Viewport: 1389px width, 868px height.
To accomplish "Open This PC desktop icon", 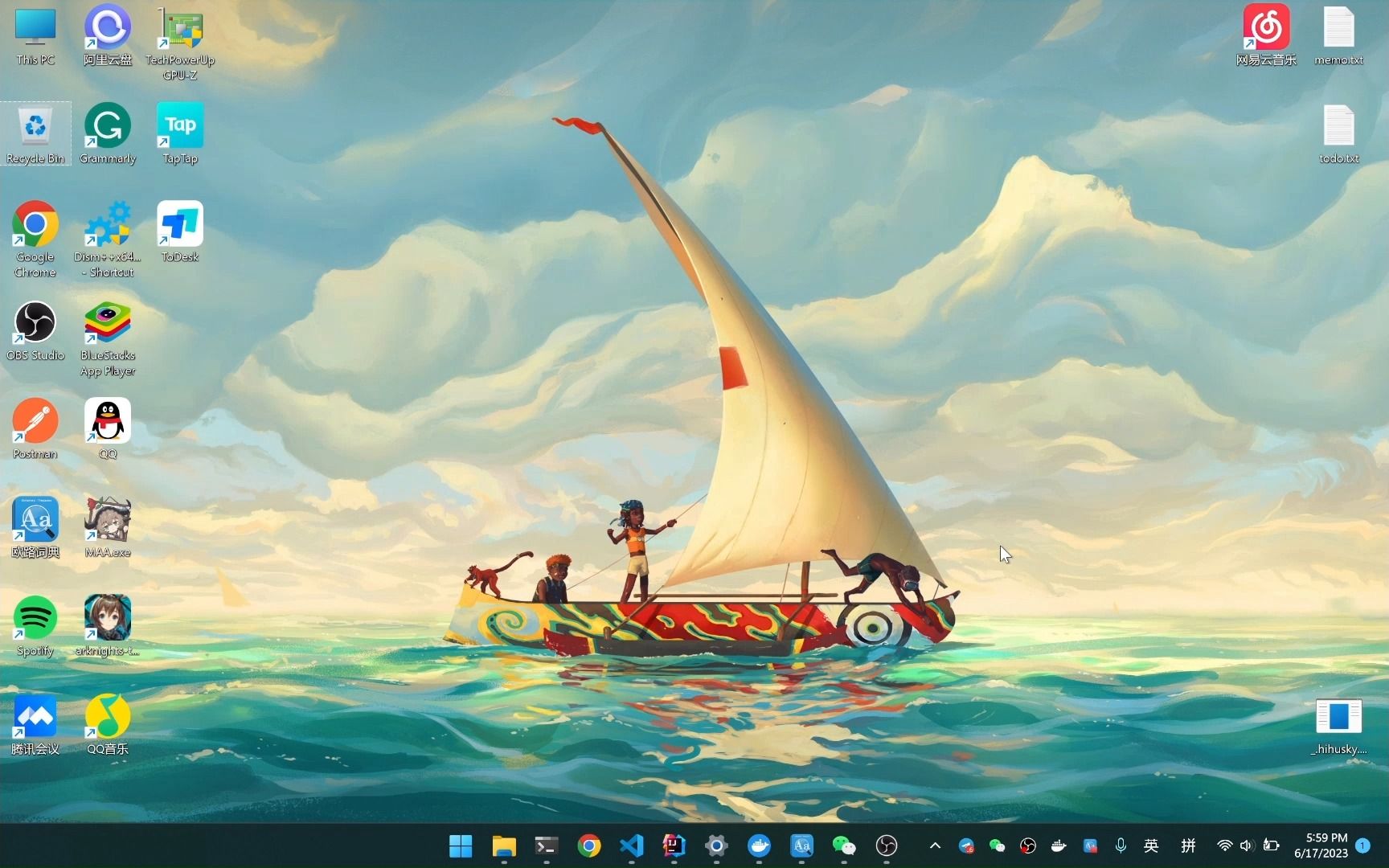I will (x=35, y=37).
